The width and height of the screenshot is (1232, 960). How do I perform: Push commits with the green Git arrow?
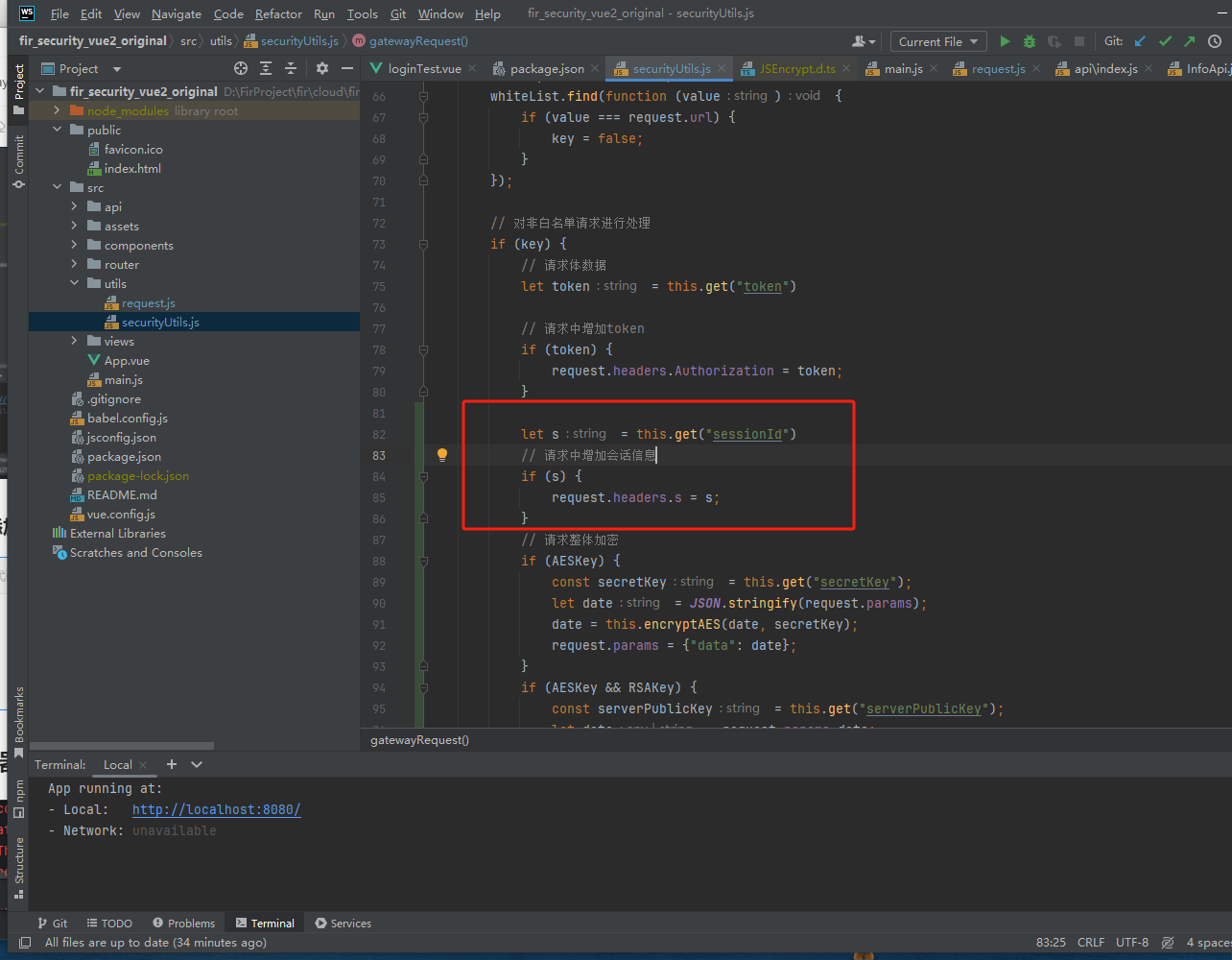coord(1190,41)
